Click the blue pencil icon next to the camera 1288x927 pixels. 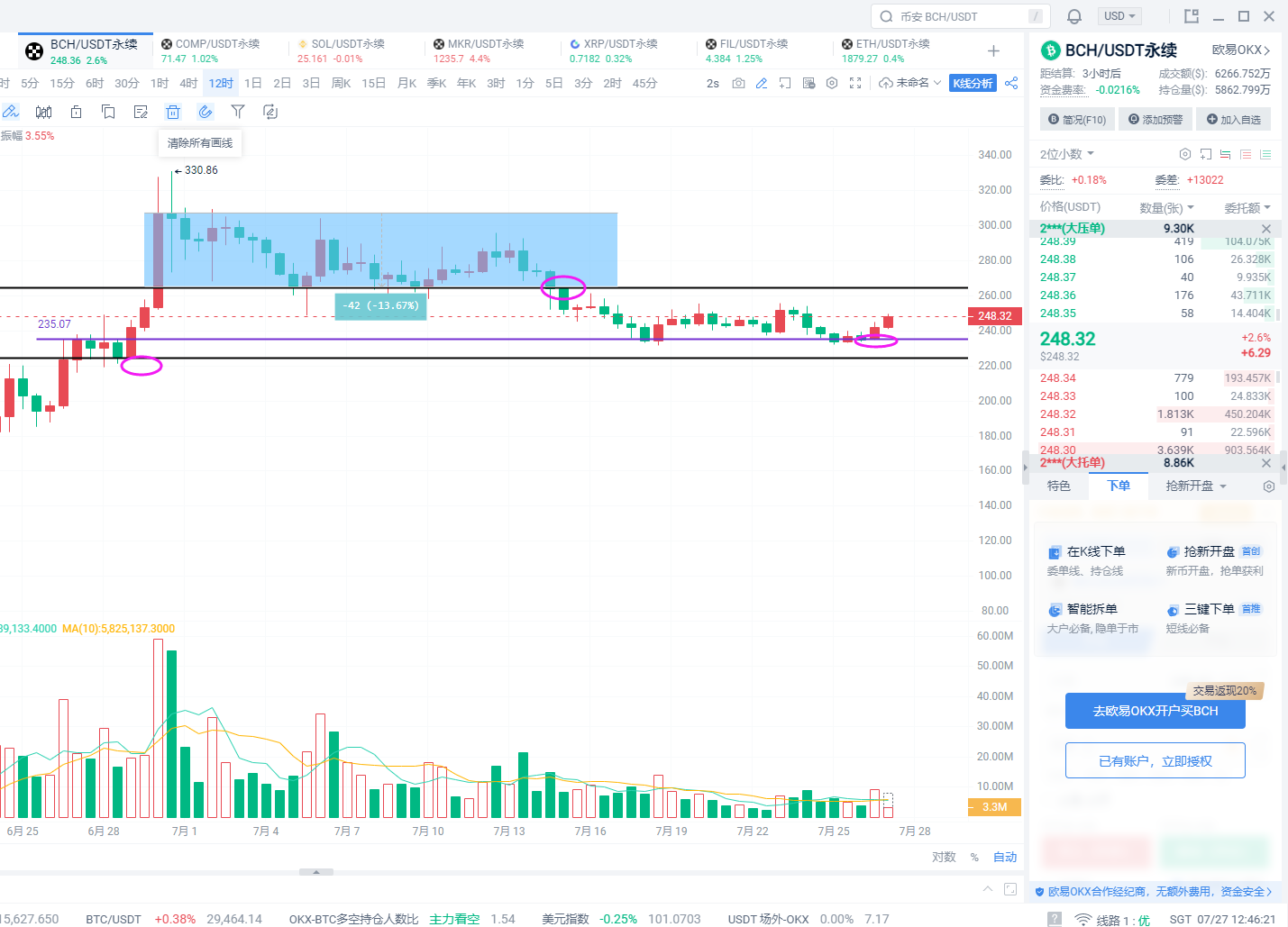pyautogui.click(x=762, y=83)
